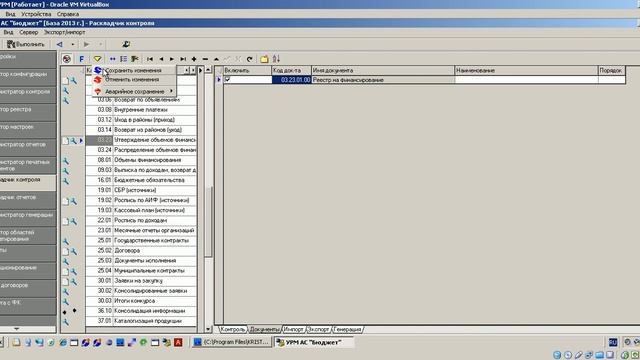Select row 30.01 Заявки на закупку

pos(141,281)
